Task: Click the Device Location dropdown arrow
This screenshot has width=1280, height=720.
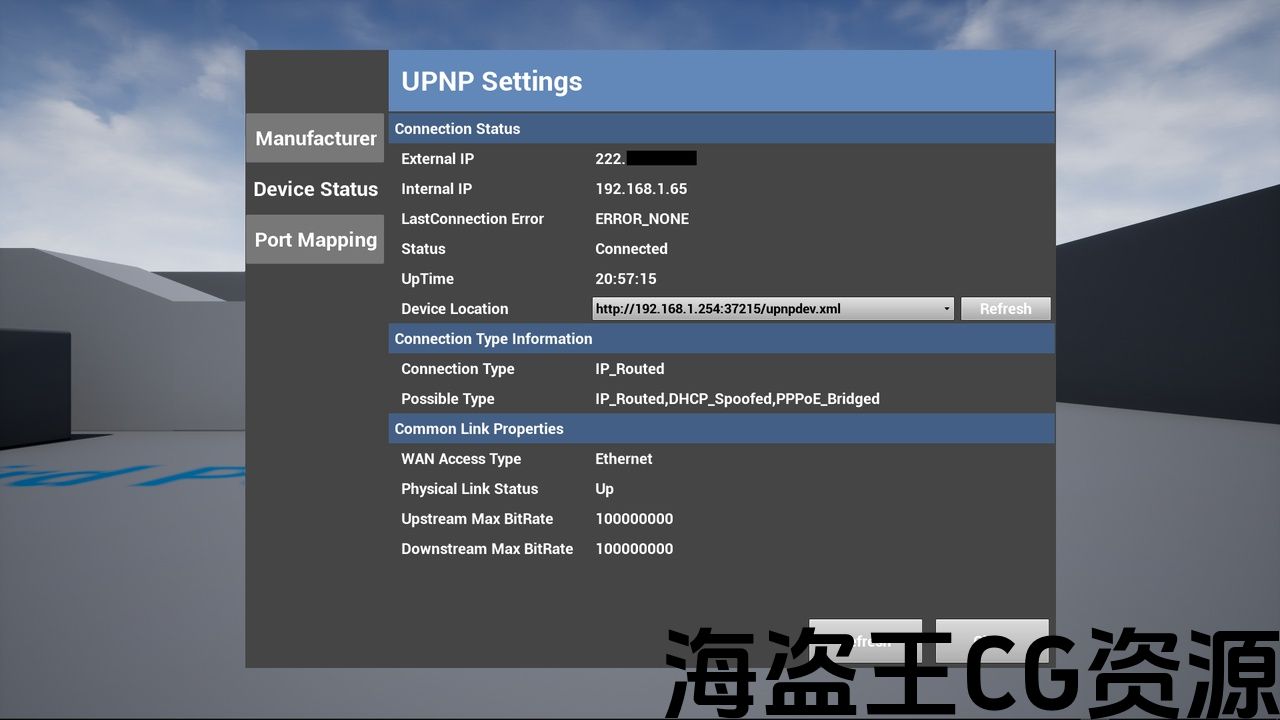Action: tap(946, 309)
